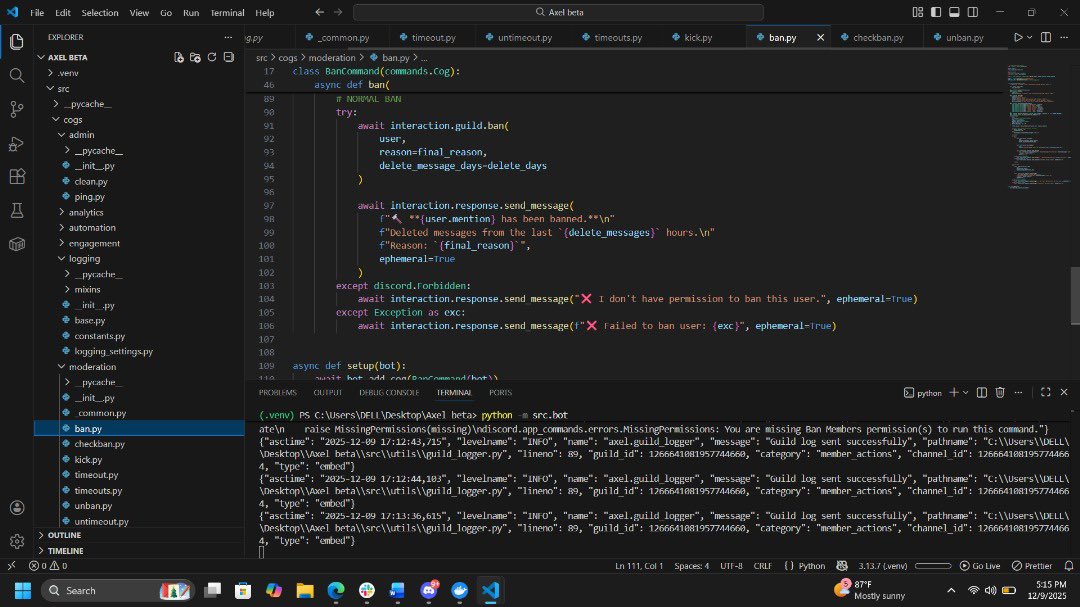Switch to the PROBLEMS panel tab
This screenshot has width=1080, height=607.
pos(278,392)
